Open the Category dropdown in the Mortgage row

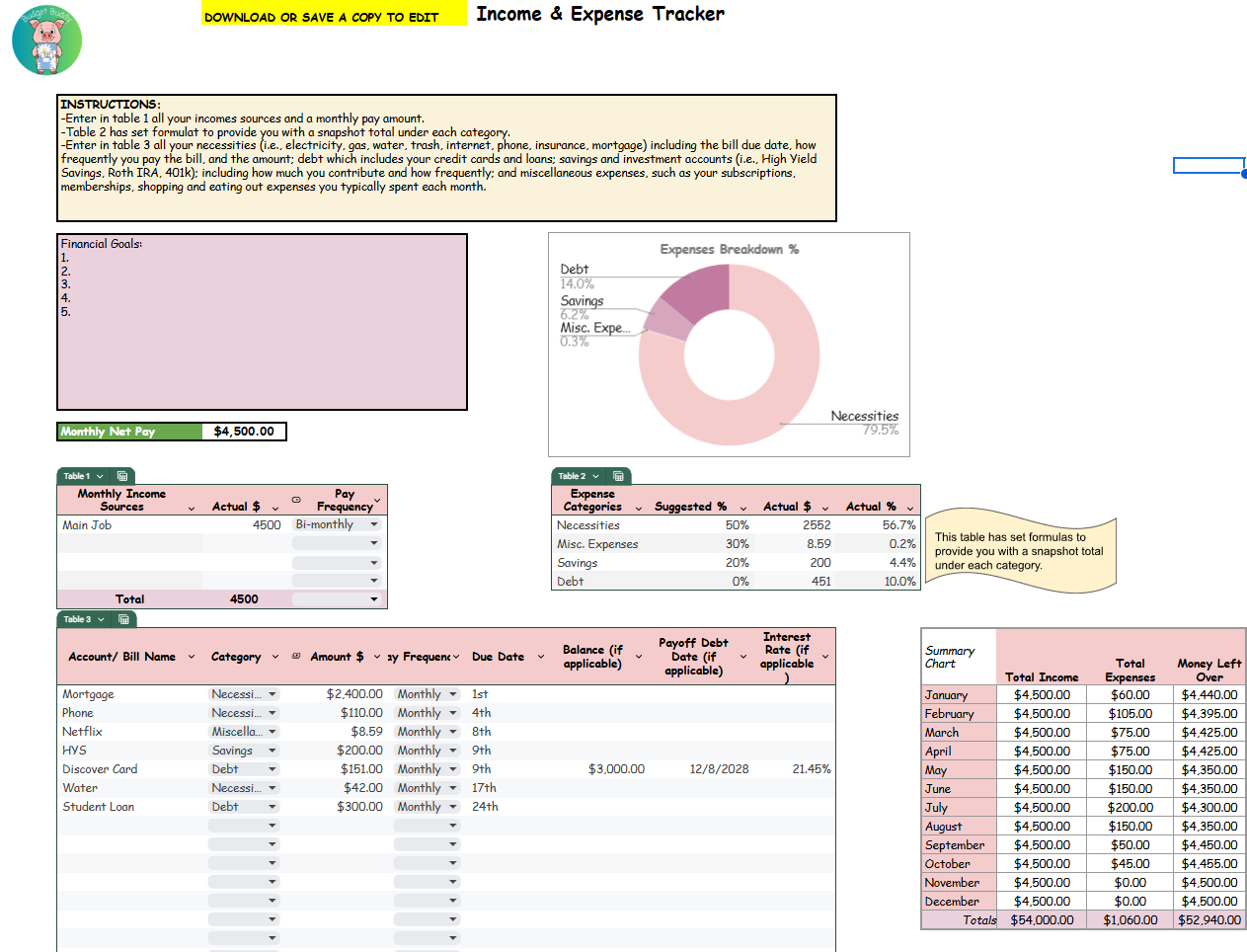click(x=274, y=693)
